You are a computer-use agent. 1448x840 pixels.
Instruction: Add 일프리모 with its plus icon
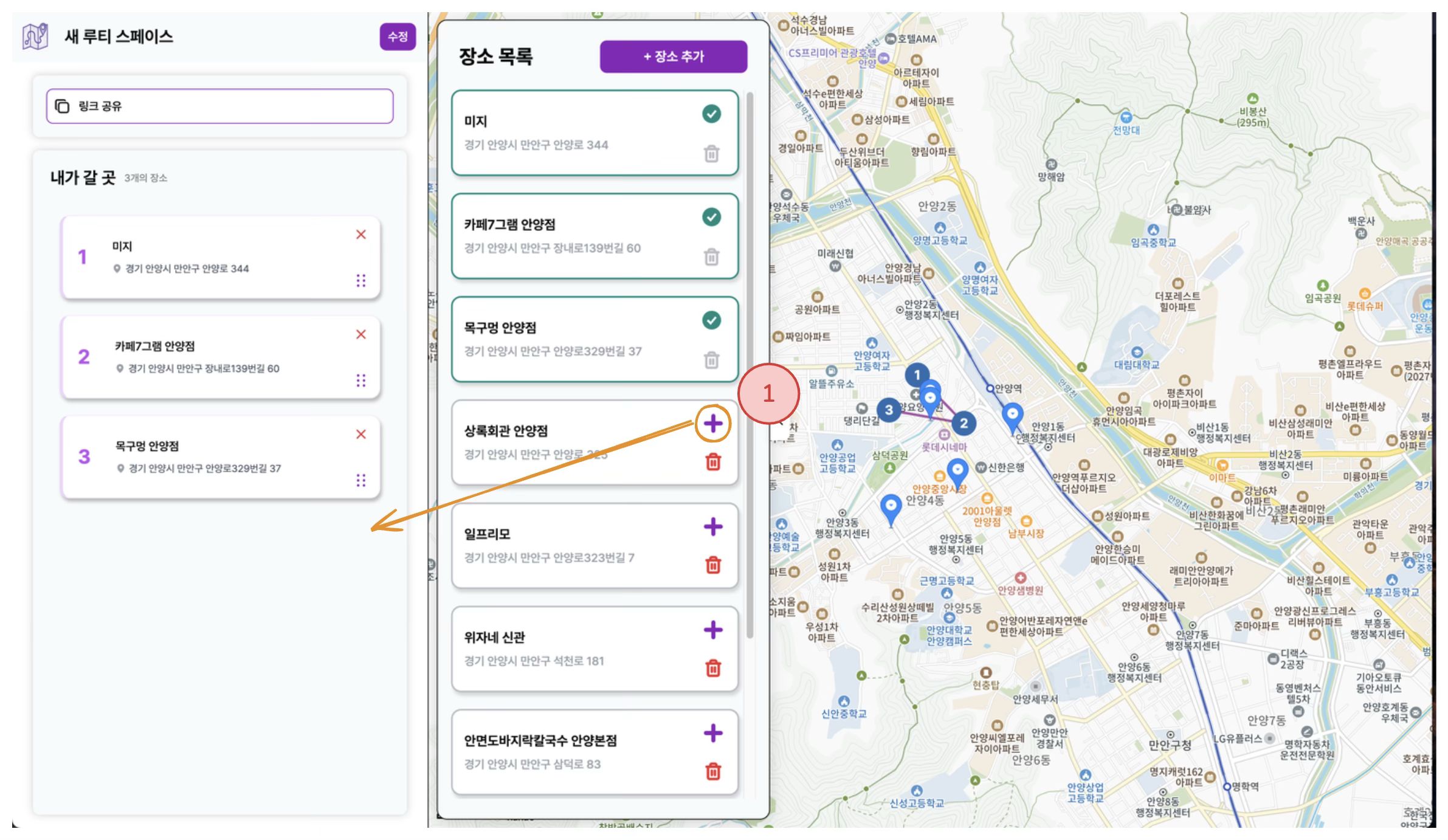712,526
